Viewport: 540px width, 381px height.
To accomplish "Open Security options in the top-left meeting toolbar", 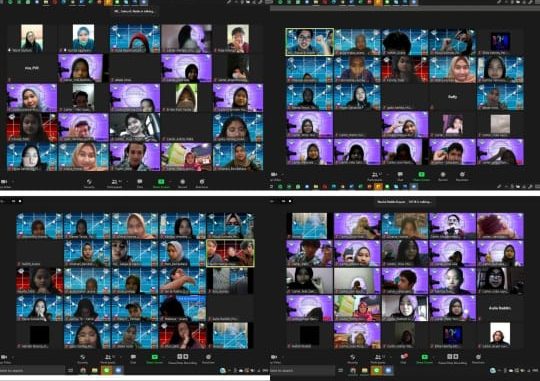I will [x=89, y=182].
